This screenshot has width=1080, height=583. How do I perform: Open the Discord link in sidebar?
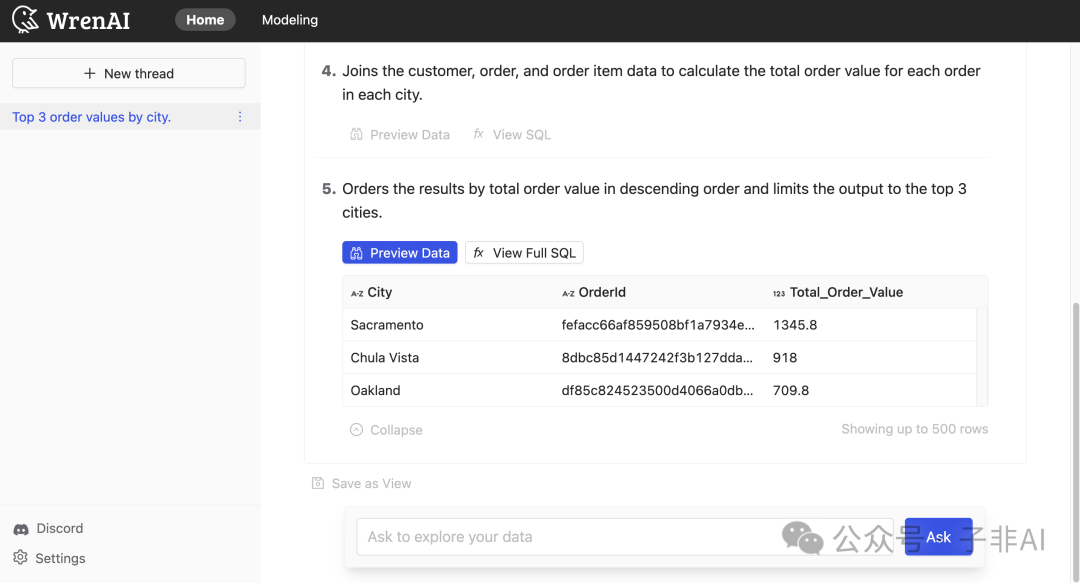coord(59,528)
